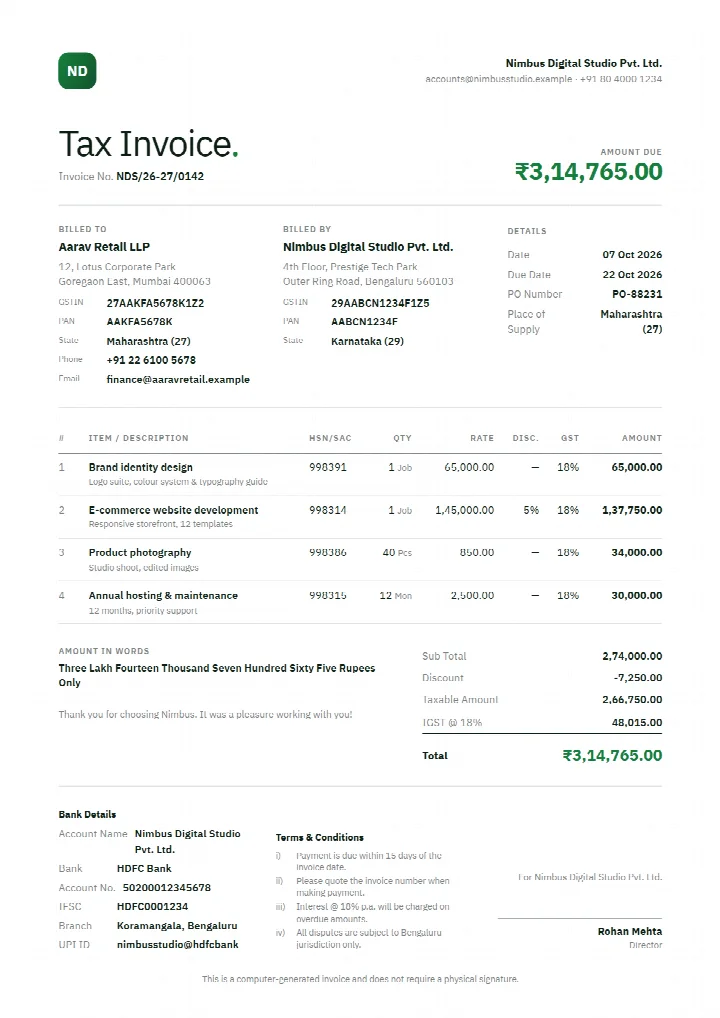Screen dimensions: 720x1018
Task: Select PAN AAKFA5678K
Action: pos(140,321)
